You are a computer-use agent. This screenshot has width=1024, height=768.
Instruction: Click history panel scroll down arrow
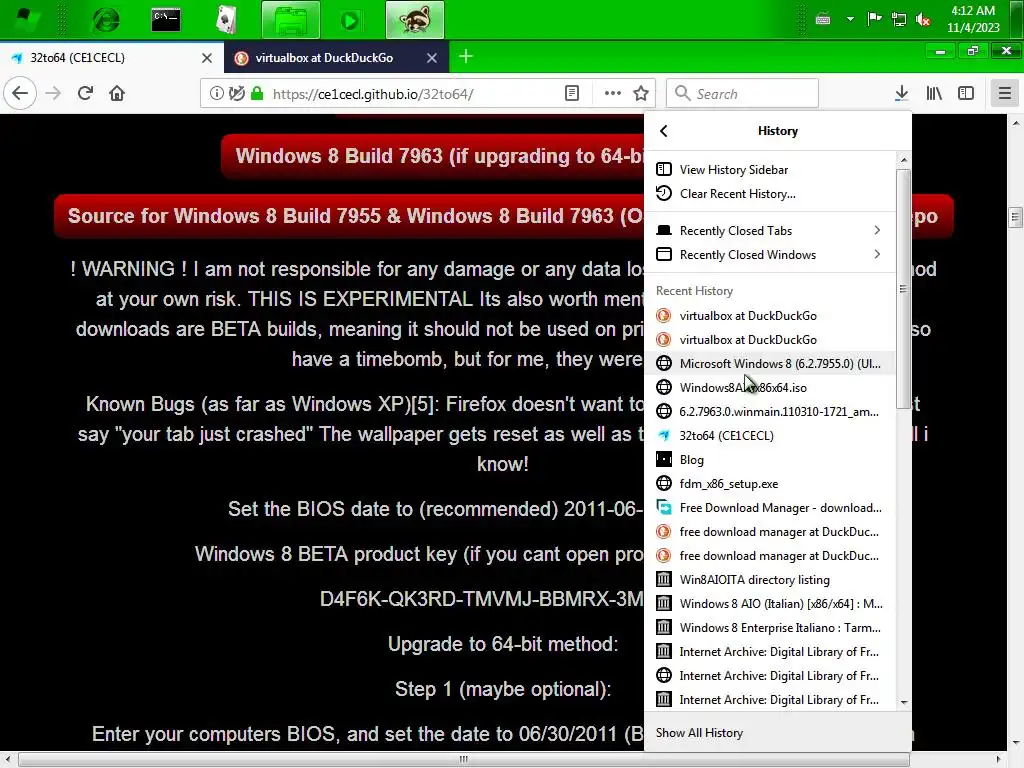[904, 703]
